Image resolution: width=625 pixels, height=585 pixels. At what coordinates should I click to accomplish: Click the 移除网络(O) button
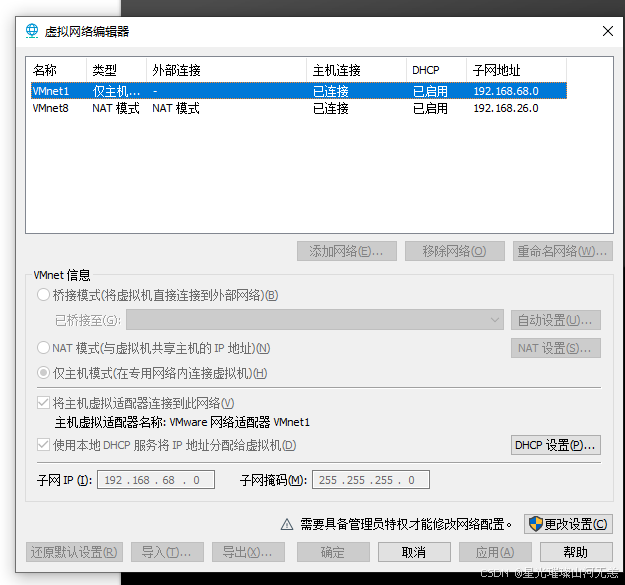coord(455,251)
